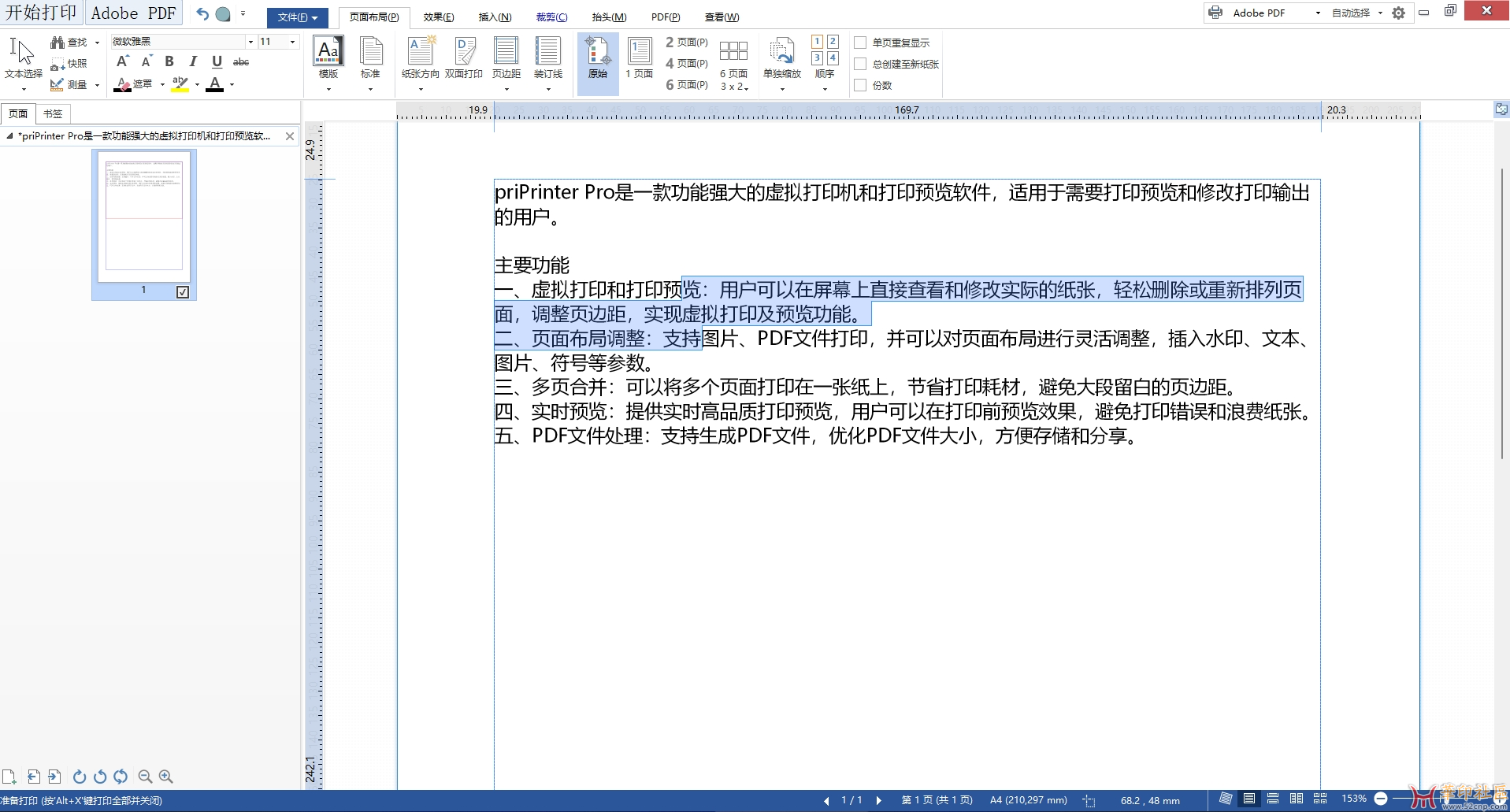Image resolution: width=1510 pixels, height=812 pixels.
Task: Enable 份数 copies checkbox
Action: (860, 85)
